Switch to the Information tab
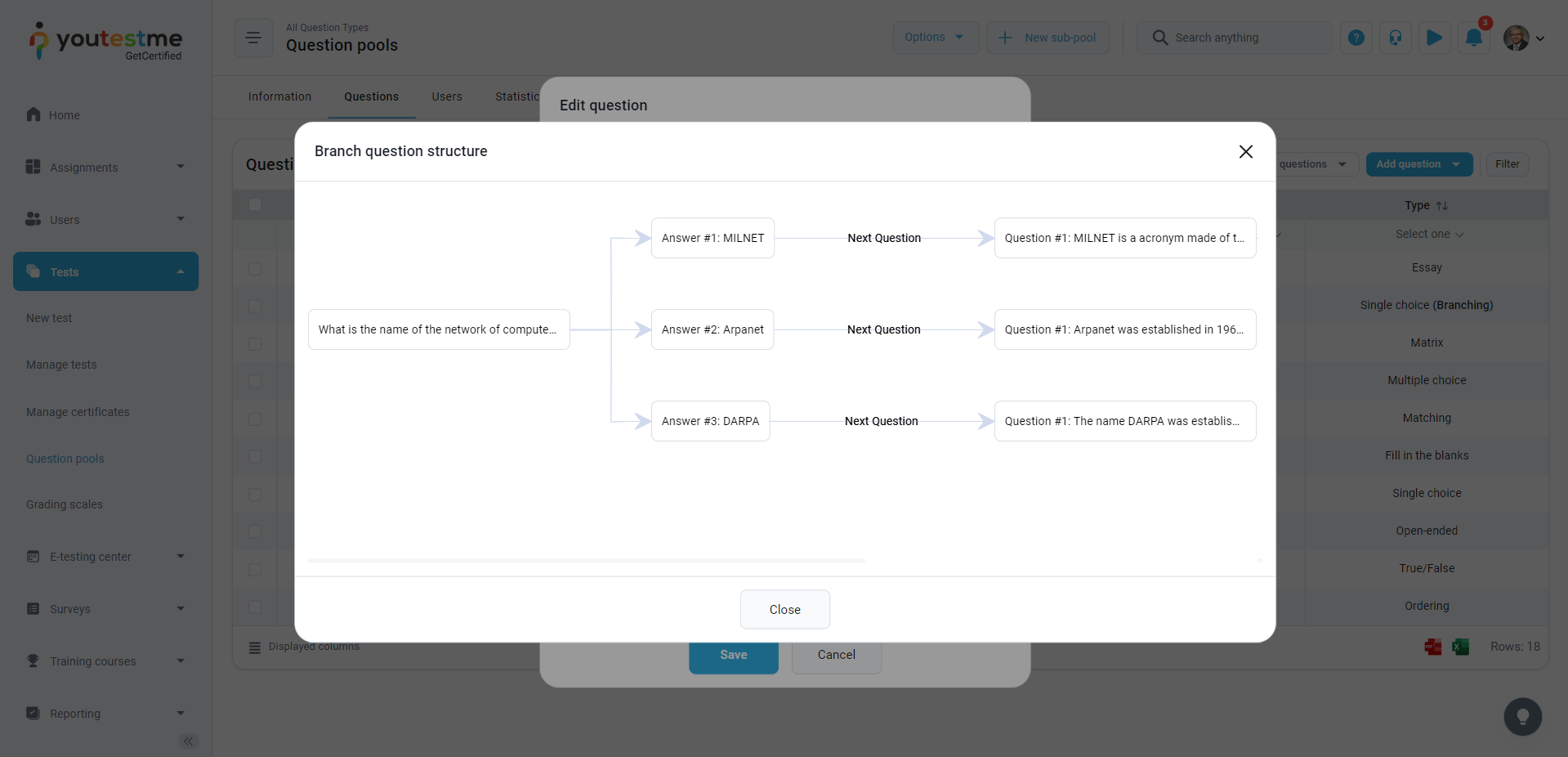The height and width of the screenshot is (757, 1568). click(x=279, y=96)
